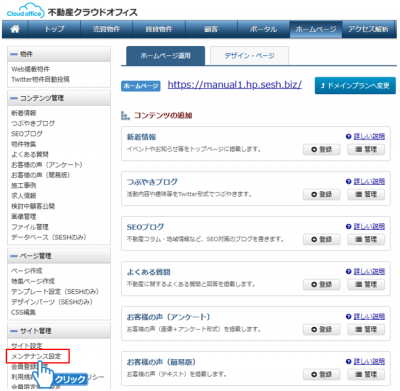400x391 pixels.
Task: Click the Cloud office logo
Action: (x=25, y=11)
